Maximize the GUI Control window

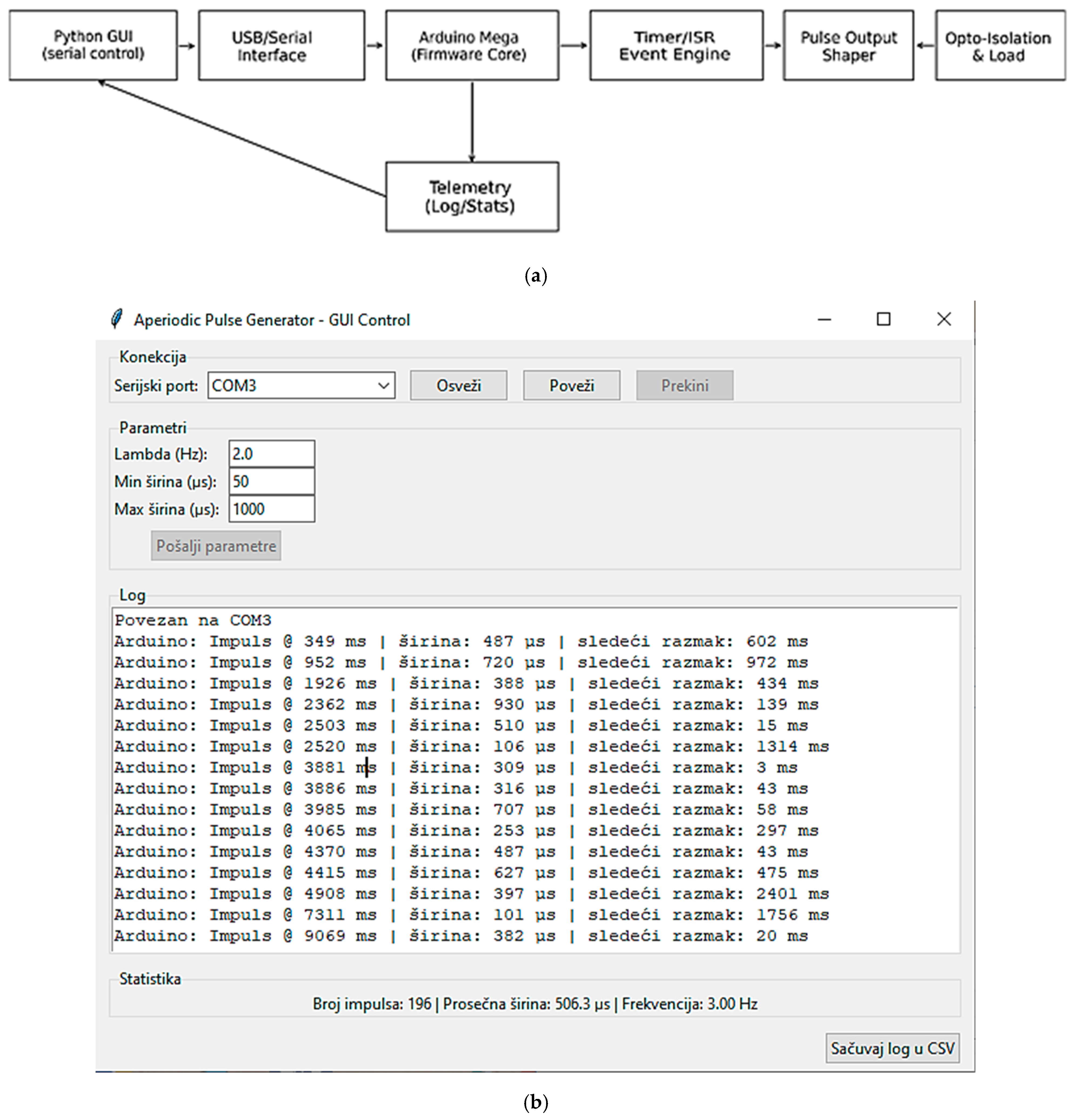pyautogui.click(x=883, y=319)
